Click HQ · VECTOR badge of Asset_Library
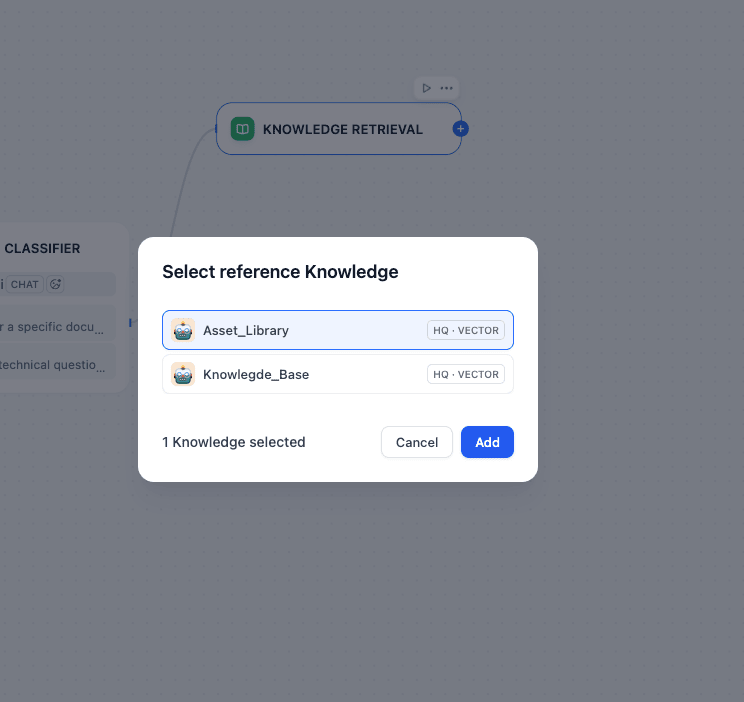Viewport: 744px width, 702px height. tap(465, 330)
